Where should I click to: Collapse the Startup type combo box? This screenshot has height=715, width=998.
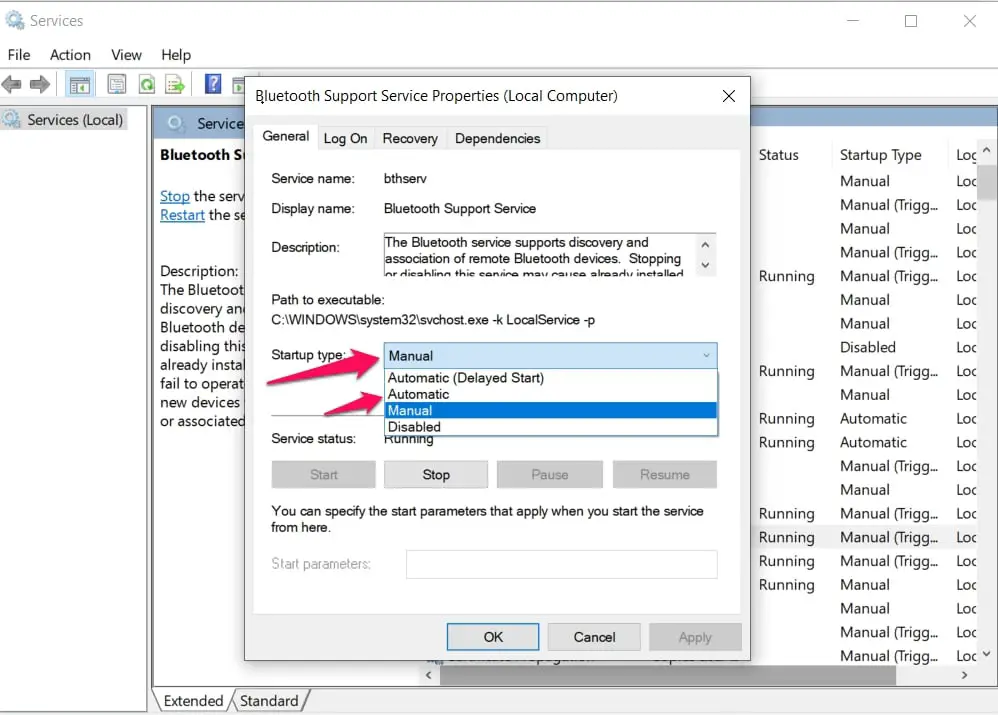pyautogui.click(x=706, y=355)
